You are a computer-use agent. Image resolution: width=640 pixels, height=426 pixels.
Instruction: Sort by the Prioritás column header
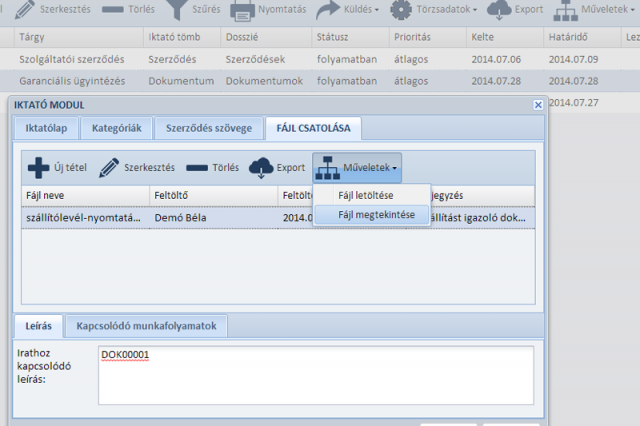tap(428, 37)
